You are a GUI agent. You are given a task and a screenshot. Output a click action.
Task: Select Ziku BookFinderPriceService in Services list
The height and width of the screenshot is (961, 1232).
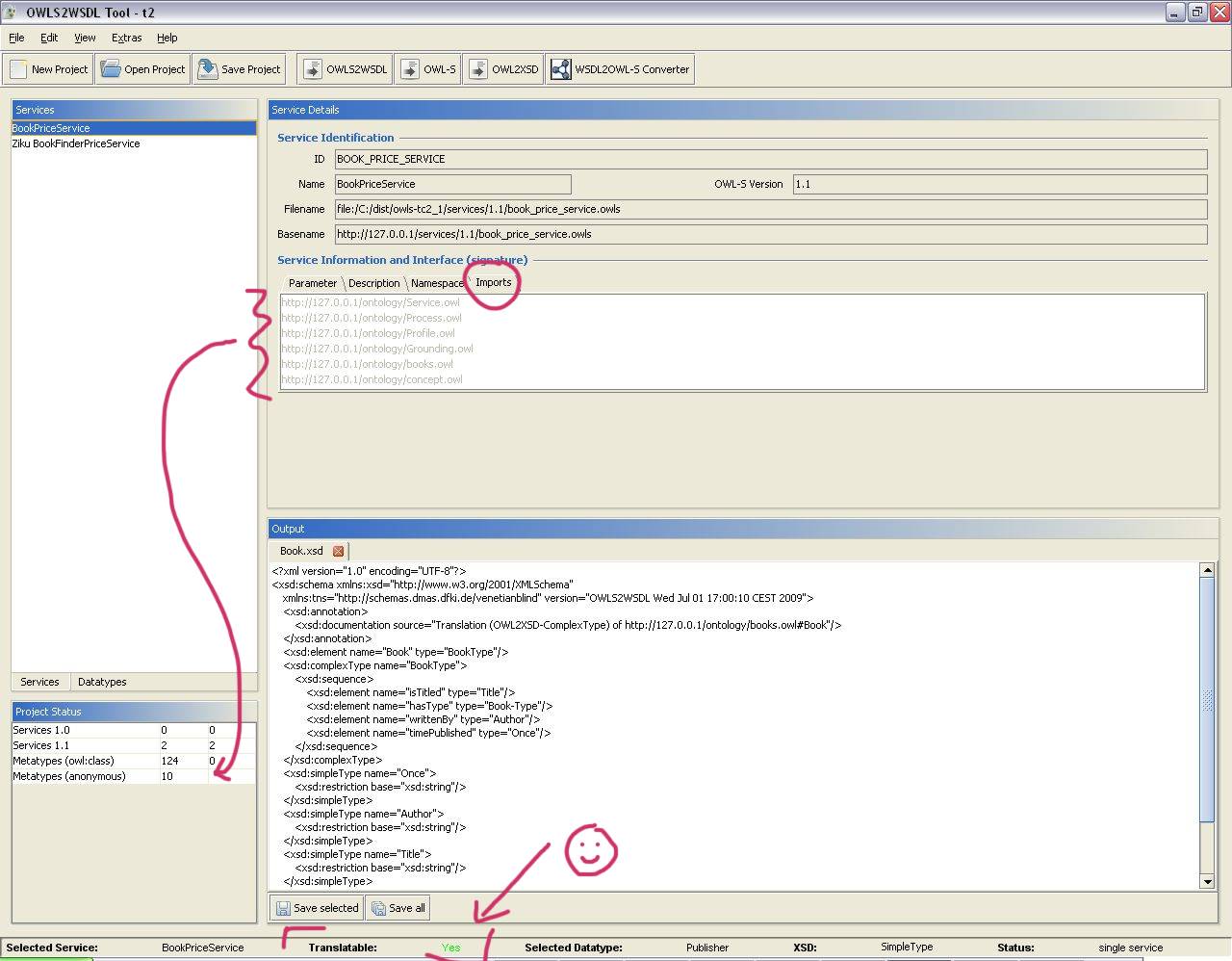coord(75,143)
